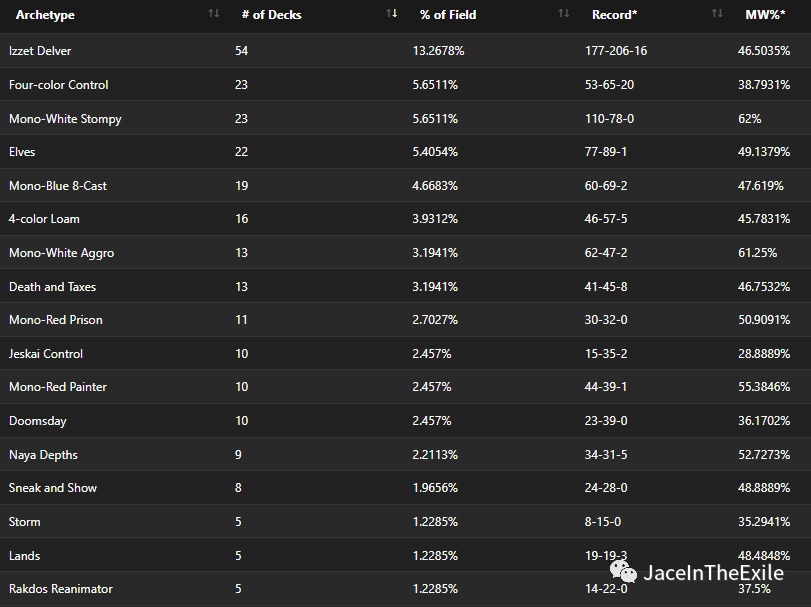Click the sort arrows beside # of Decks
Screen dimensions: 811x607
click(391, 14)
